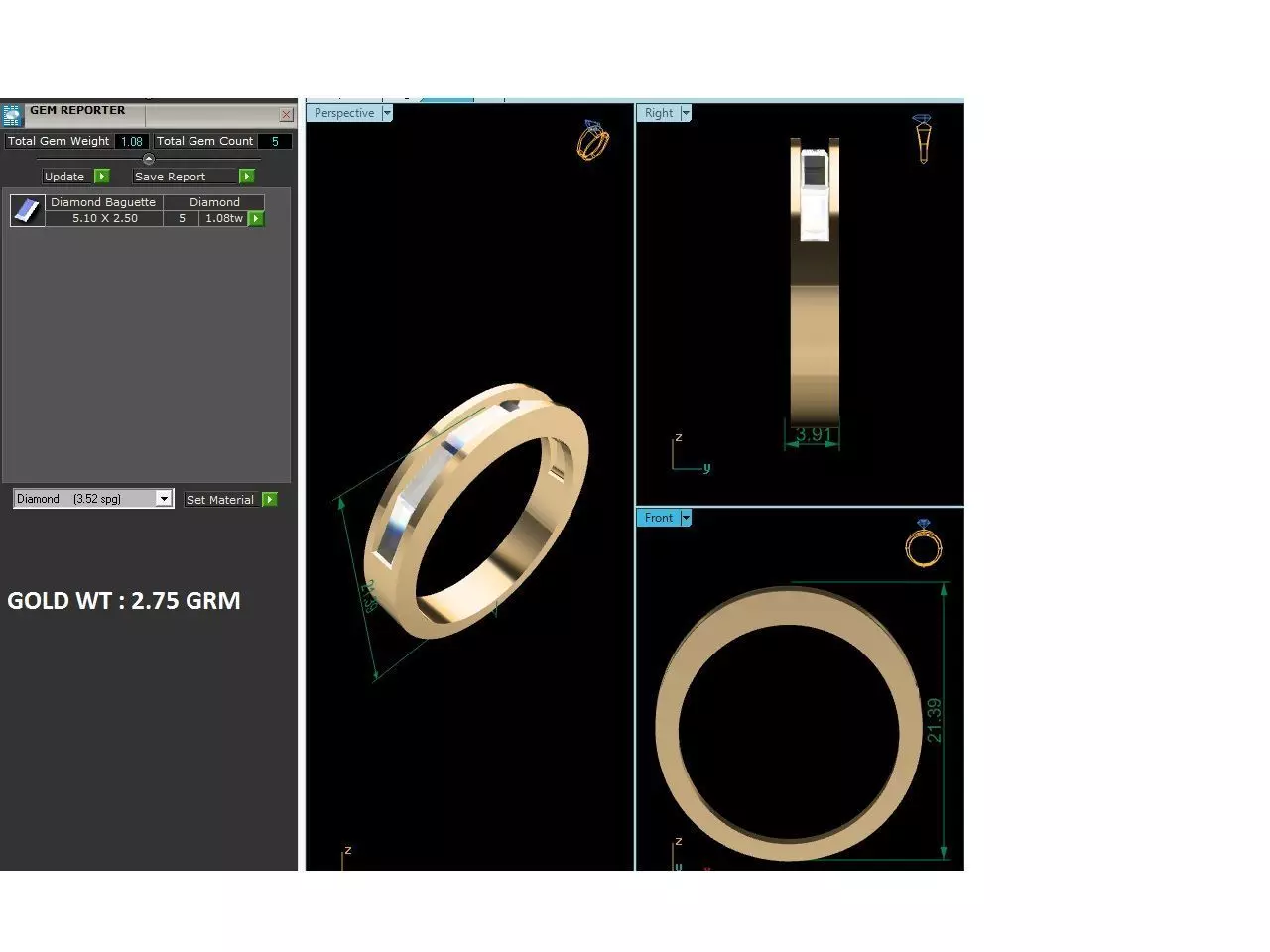This screenshot has width=1270, height=952.
Task: Click the Total Gem Weight value 1.08
Action: point(132,141)
